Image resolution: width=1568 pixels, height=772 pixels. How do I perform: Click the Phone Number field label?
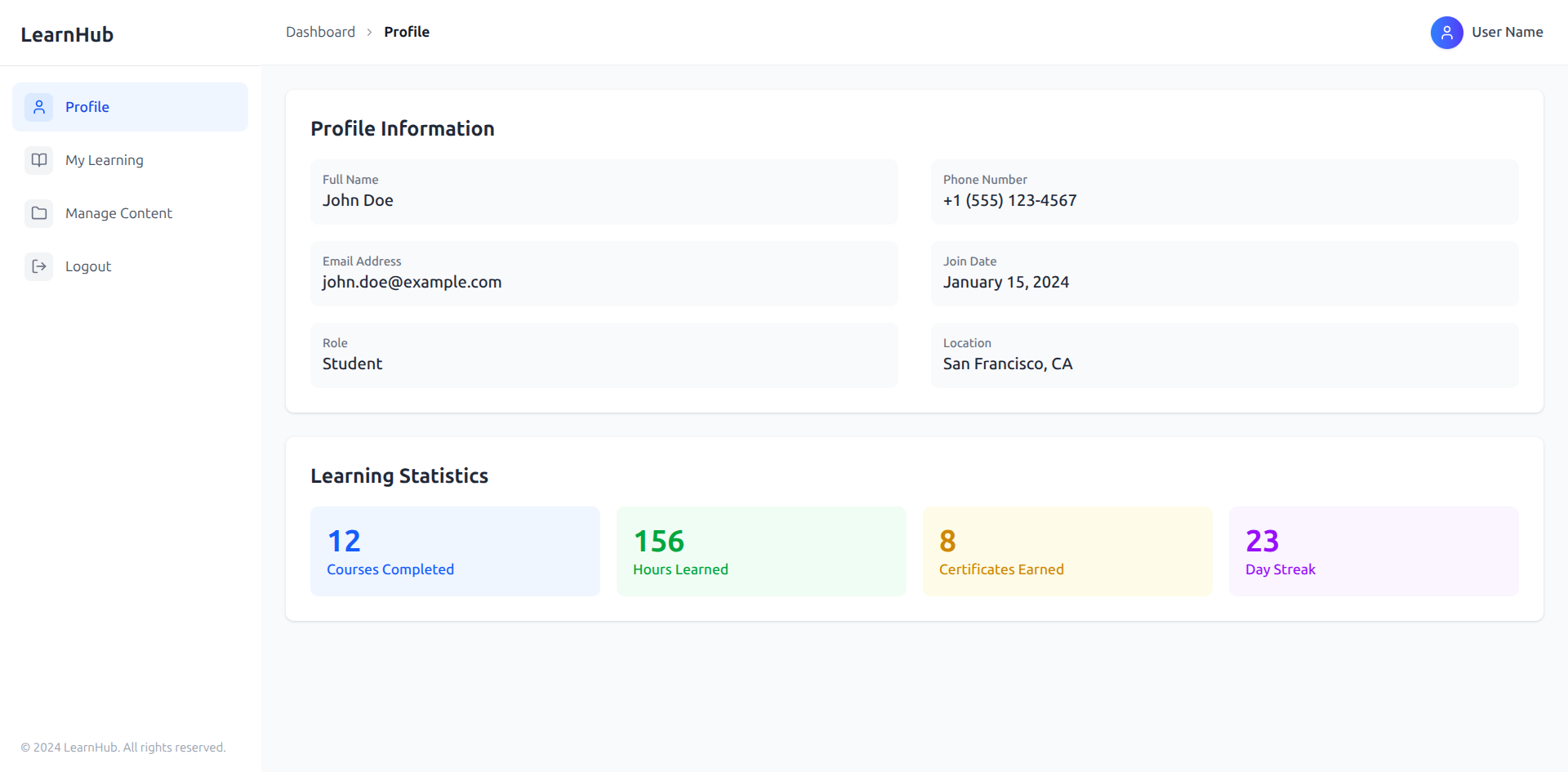click(x=985, y=180)
